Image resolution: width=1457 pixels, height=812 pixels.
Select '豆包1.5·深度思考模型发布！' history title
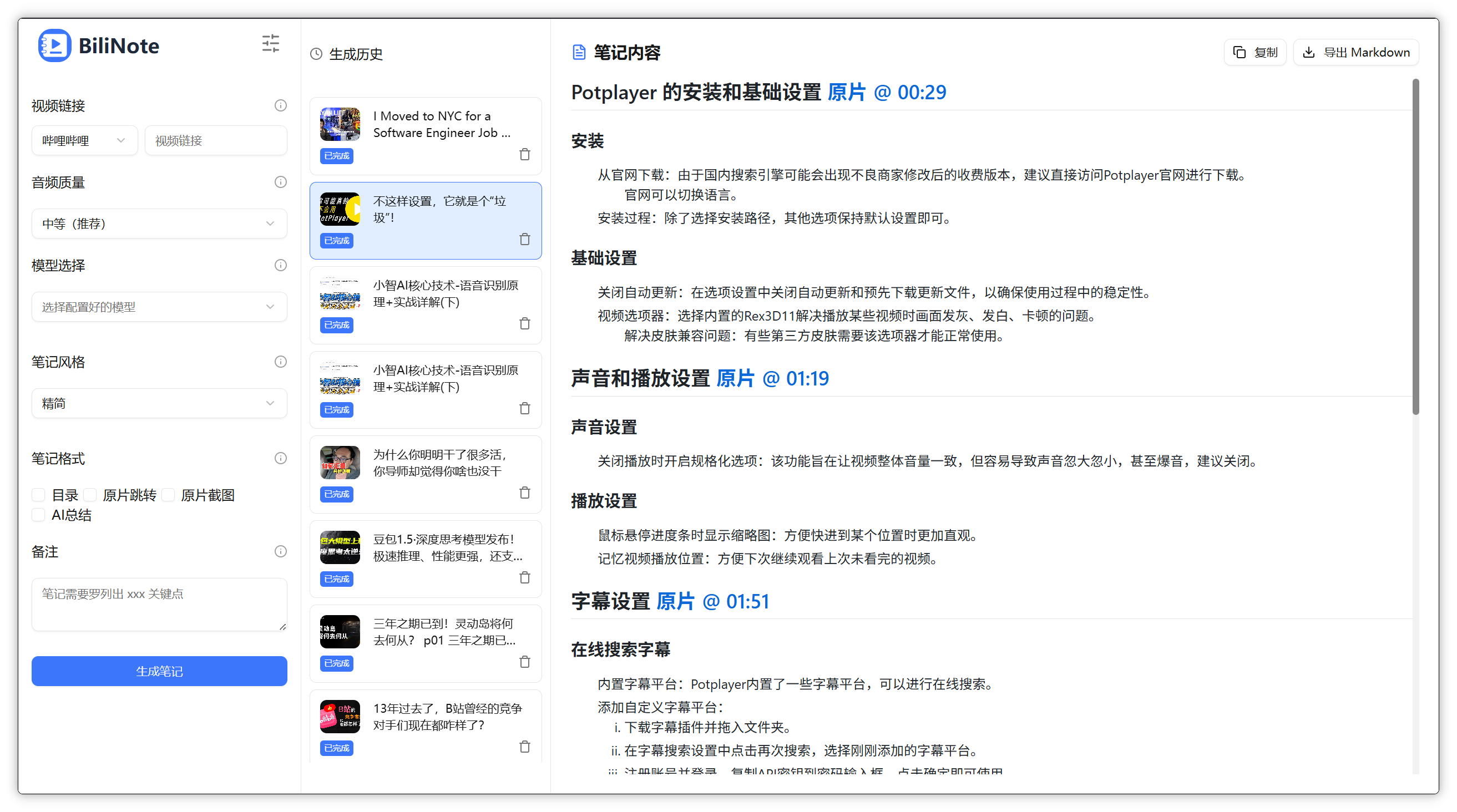447,547
